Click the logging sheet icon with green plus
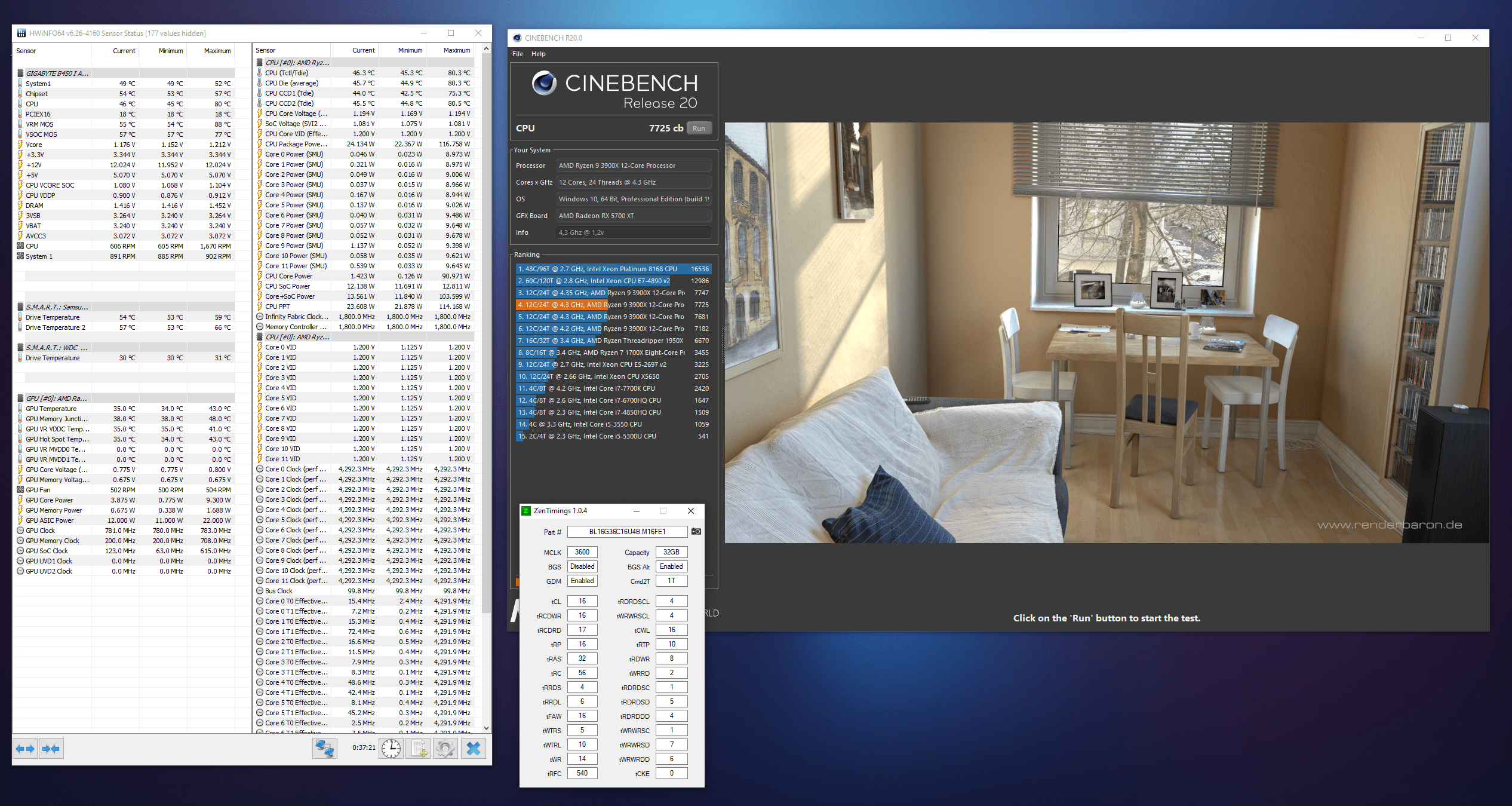This screenshot has width=1512, height=806. pyautogui.click(x=418, y=749)
